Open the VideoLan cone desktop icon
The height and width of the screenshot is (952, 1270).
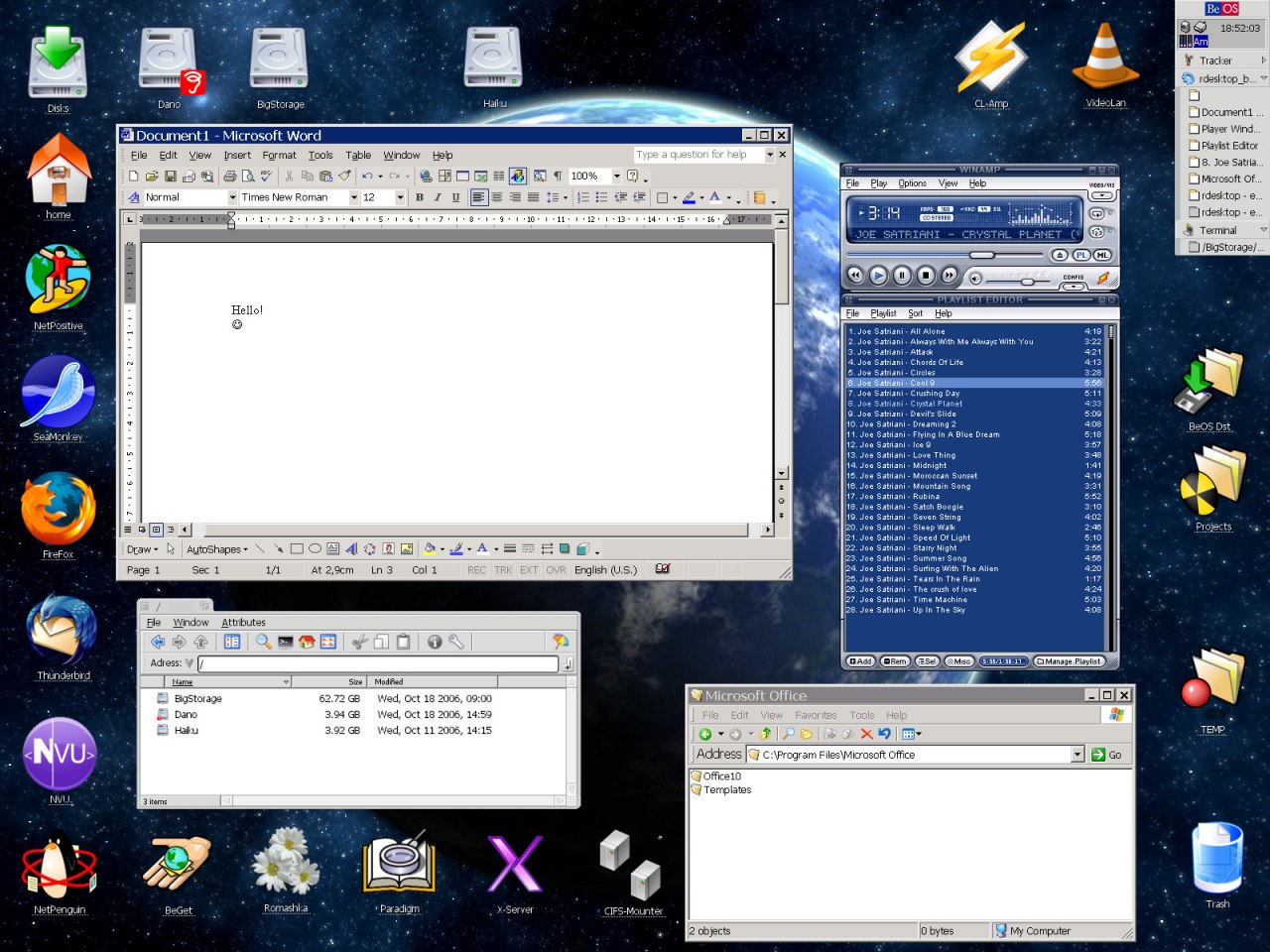click(x=1105, y=57)
